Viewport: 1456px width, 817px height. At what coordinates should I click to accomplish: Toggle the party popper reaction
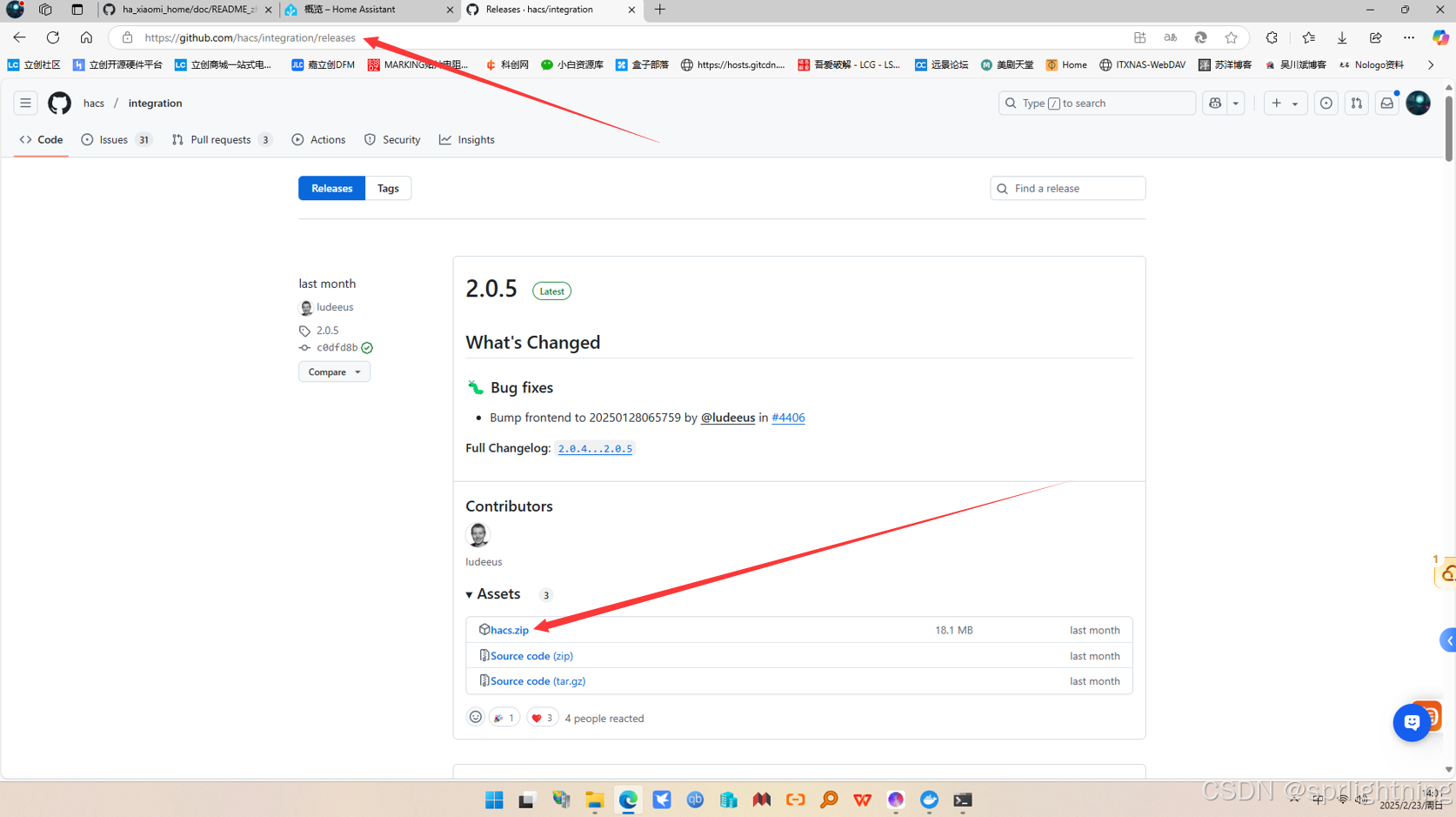pyautogui.click(x=504, y=718)
